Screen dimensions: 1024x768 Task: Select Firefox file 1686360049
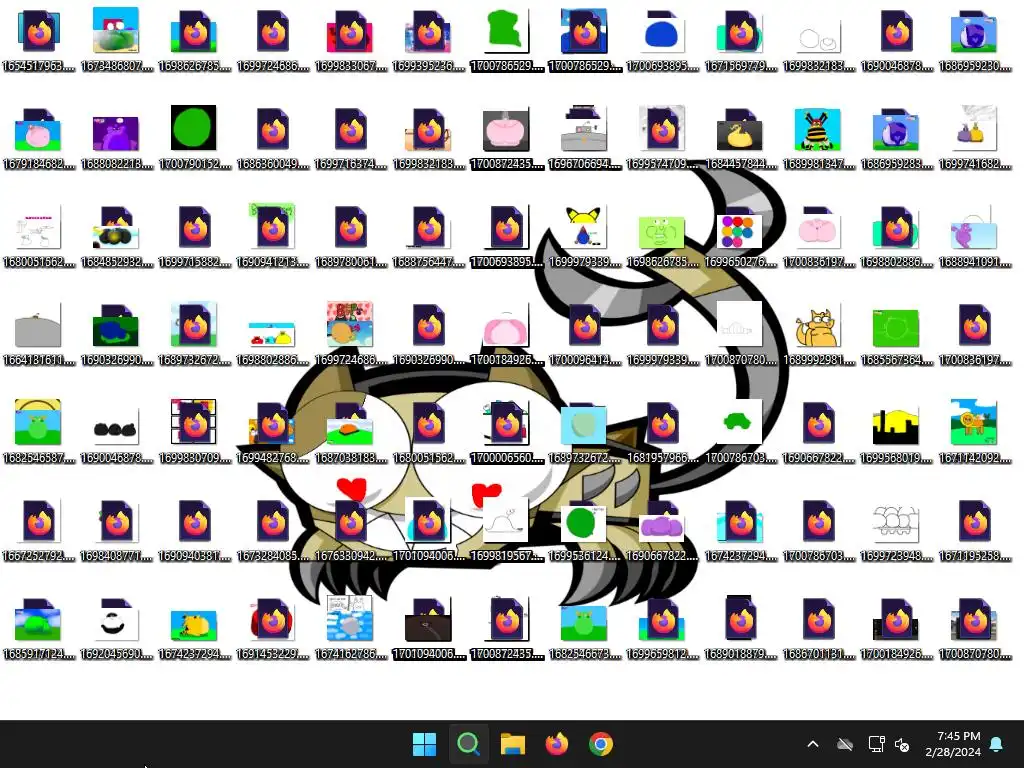(272, 137)
